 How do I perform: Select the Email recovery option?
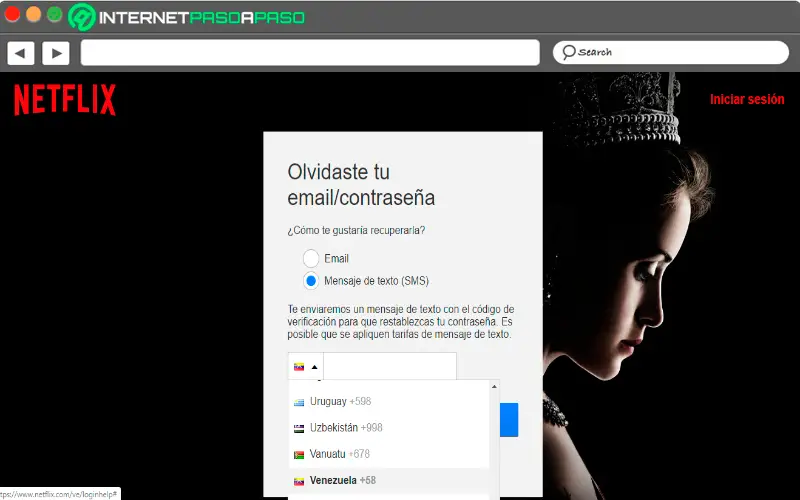point(311,259)
